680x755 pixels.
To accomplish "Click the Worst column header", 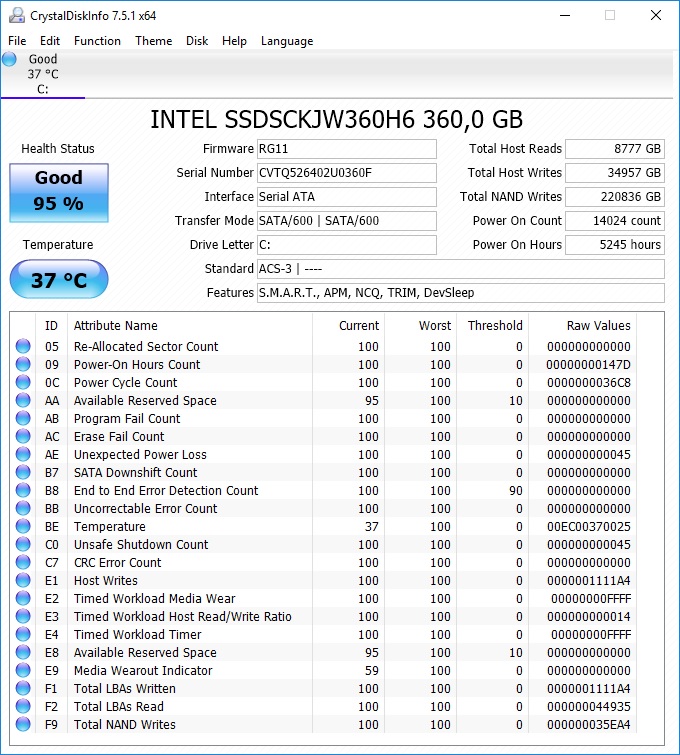I will point(420,326).
